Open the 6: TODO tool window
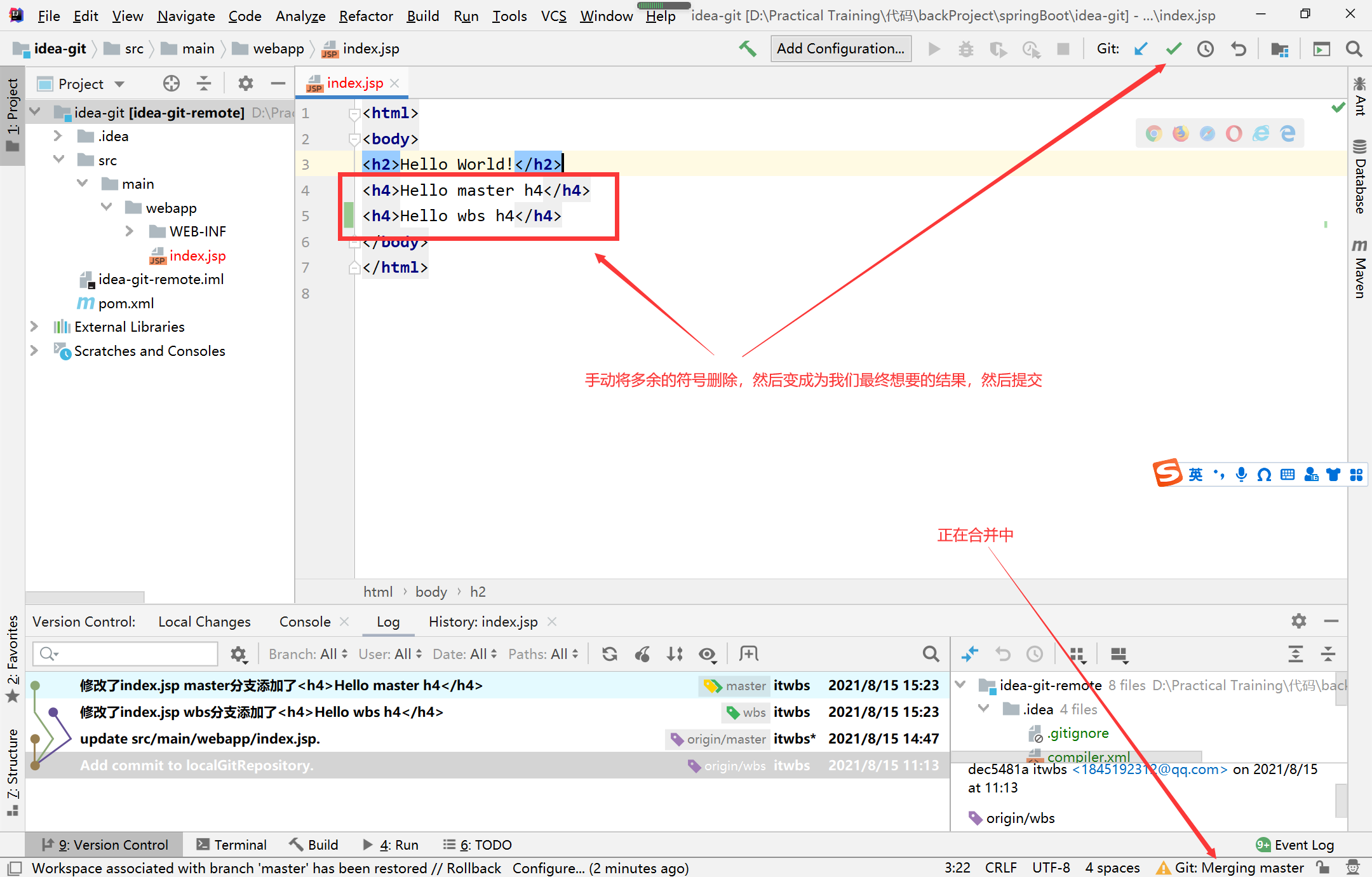 pos(477,845)
